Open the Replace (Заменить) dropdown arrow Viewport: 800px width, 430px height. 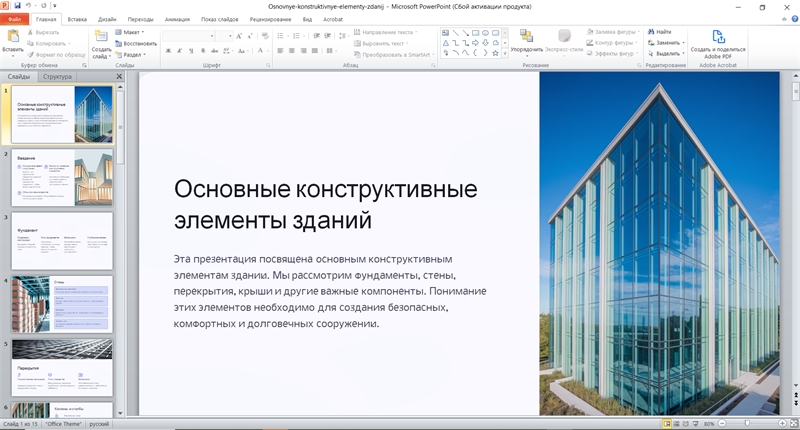(683, 43)
